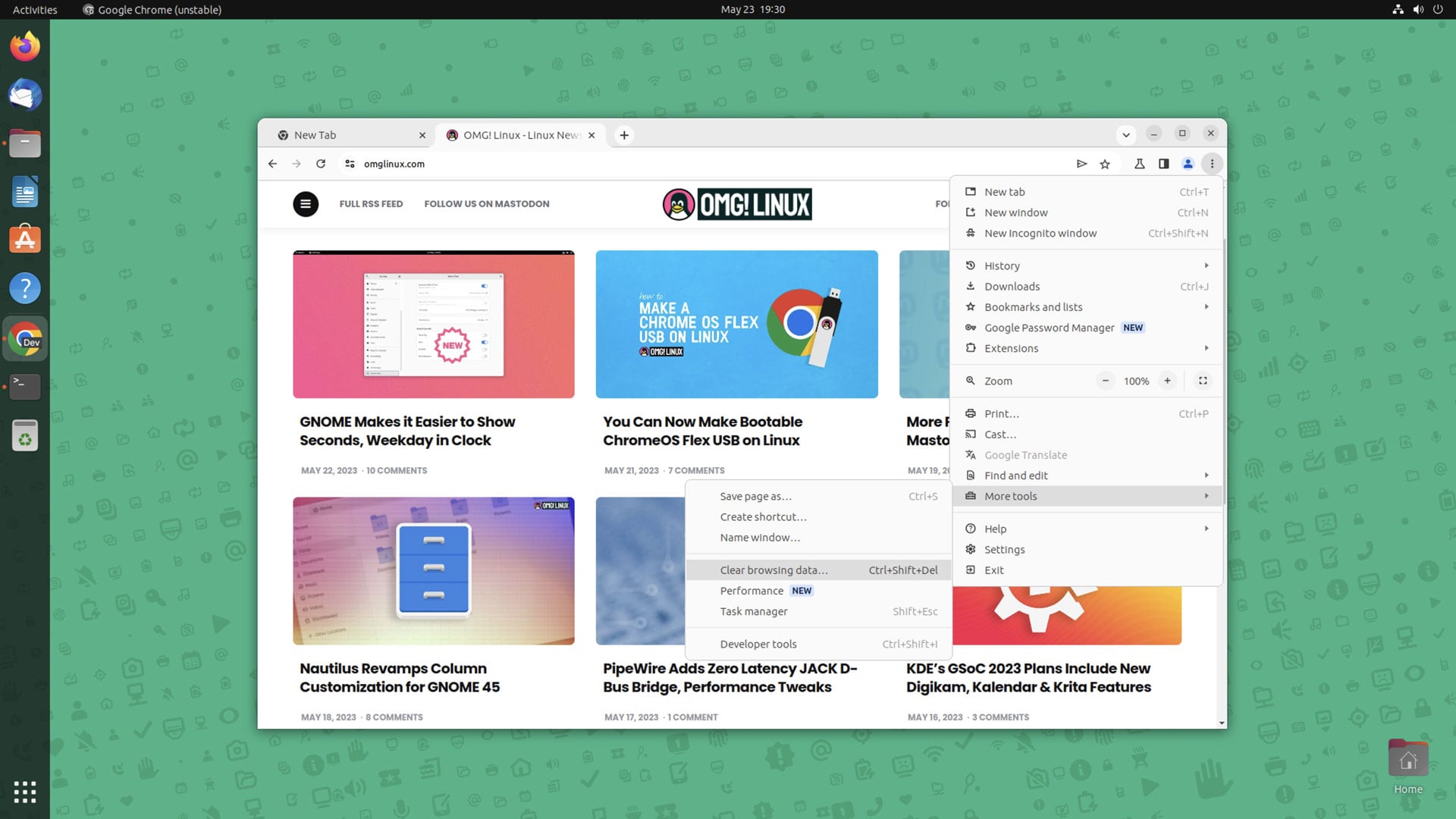Image resolution: width=1456 pixels, height=819 pixels.
Task: Select New window menu entry
Action: pyautogui.click(x=1087, y=212)
